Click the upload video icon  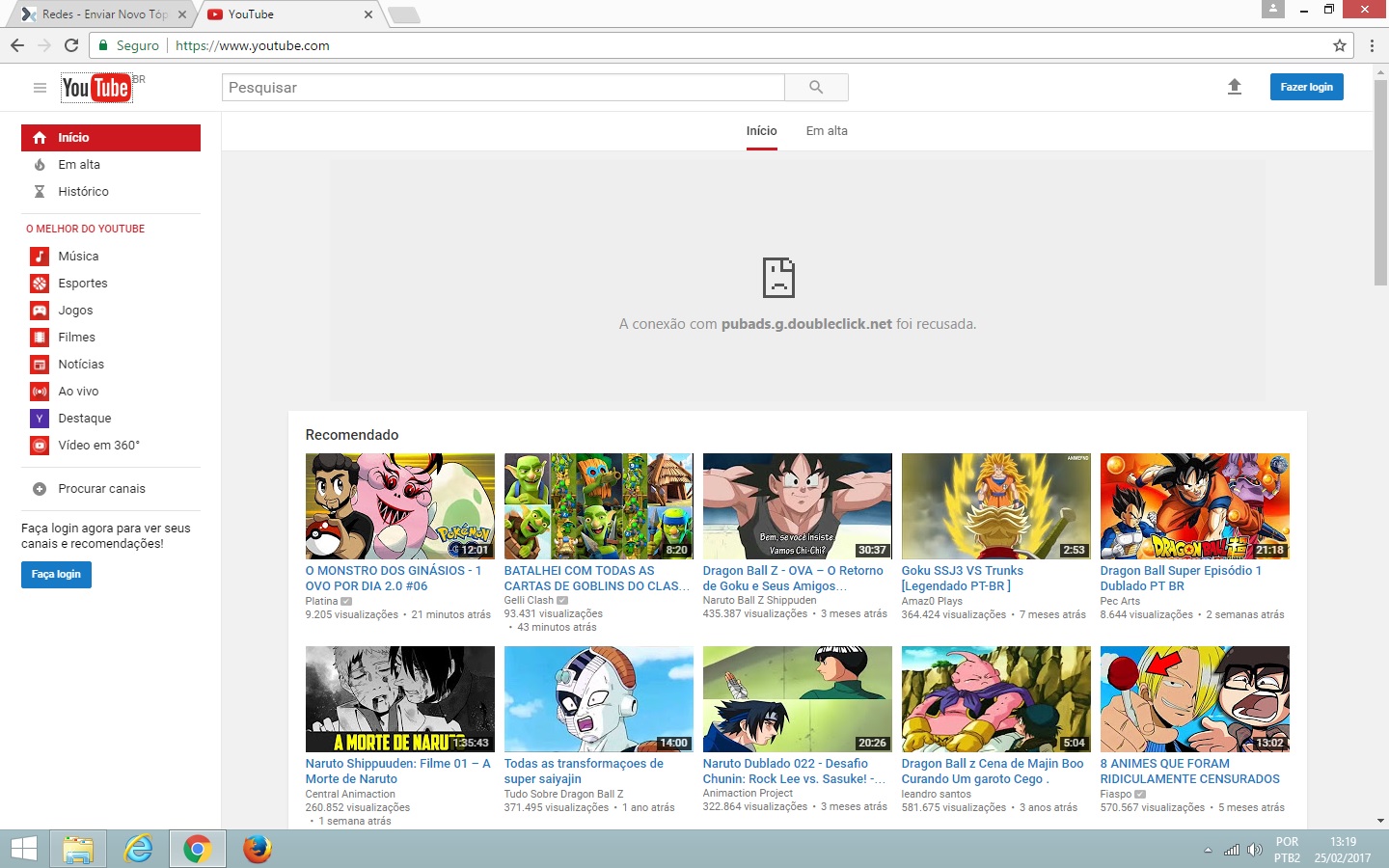[x=1234, y=87]
